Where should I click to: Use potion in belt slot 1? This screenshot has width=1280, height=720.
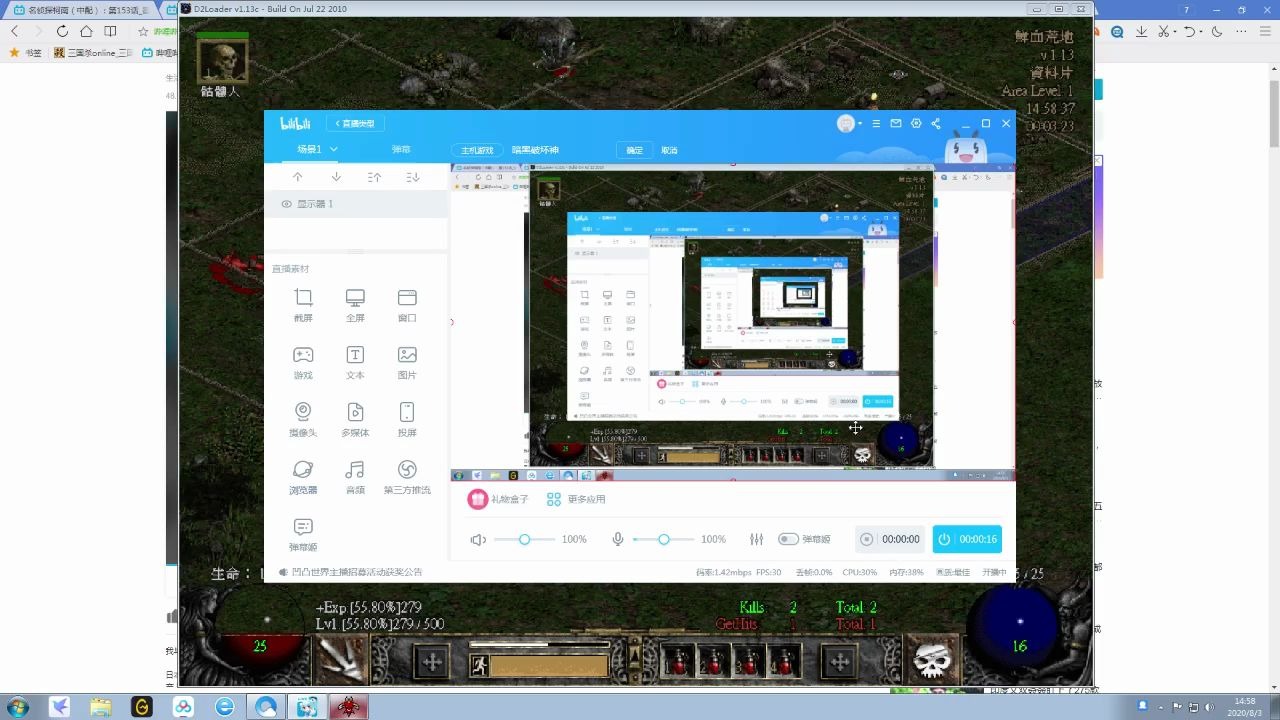pyautogui.click(x=679, y=661)
